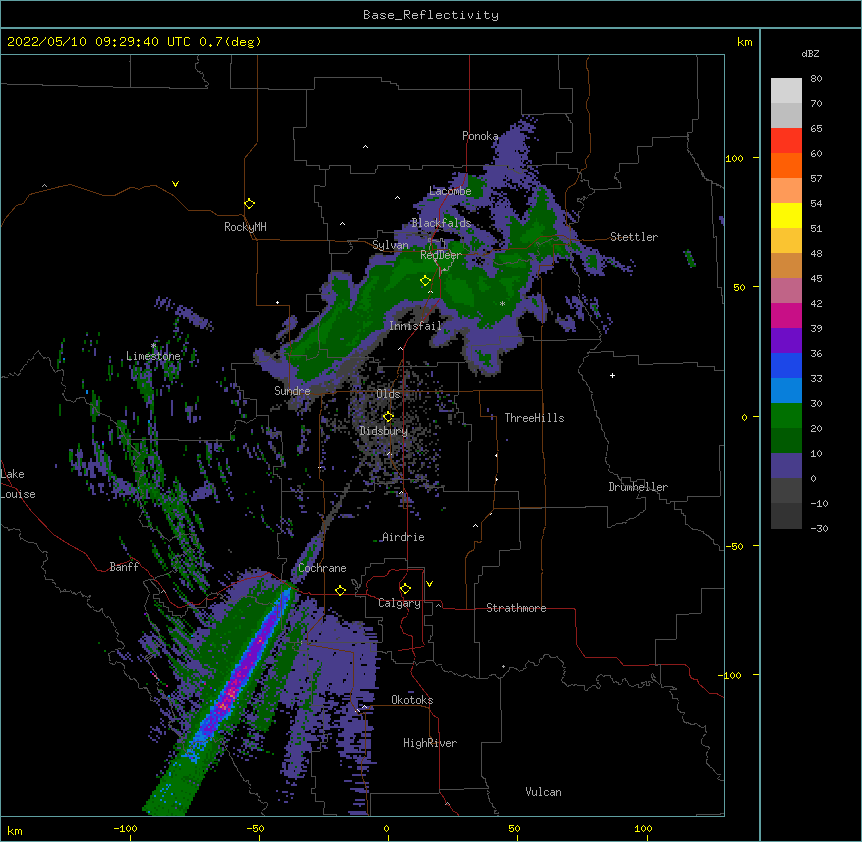The height and width of the screenshot is (842, 862).
Task: Click the Lake Louise label
Action: tap(18, 484)
